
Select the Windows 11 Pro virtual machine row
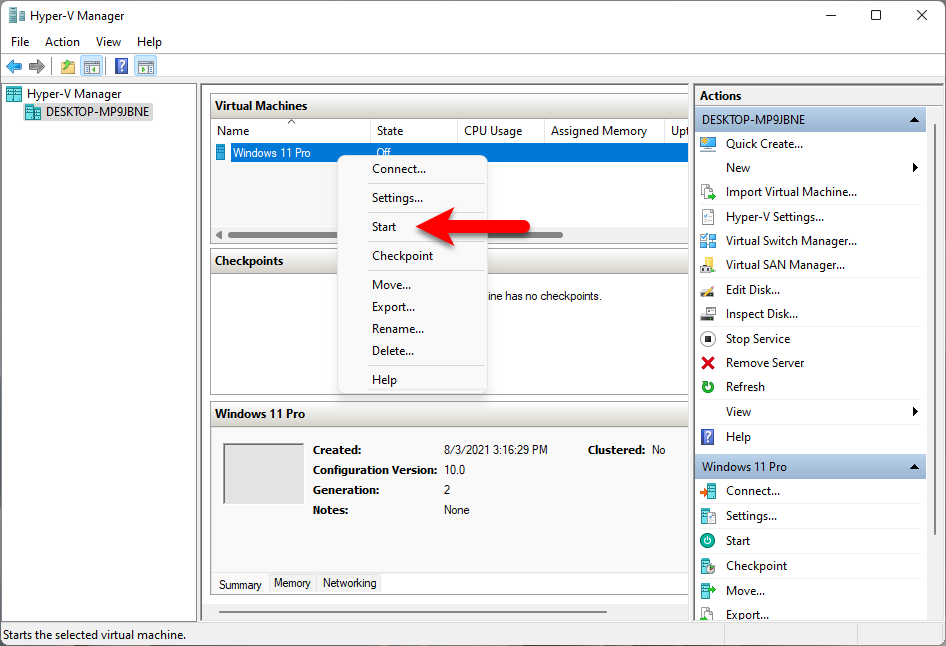click(x=449, y=153)
